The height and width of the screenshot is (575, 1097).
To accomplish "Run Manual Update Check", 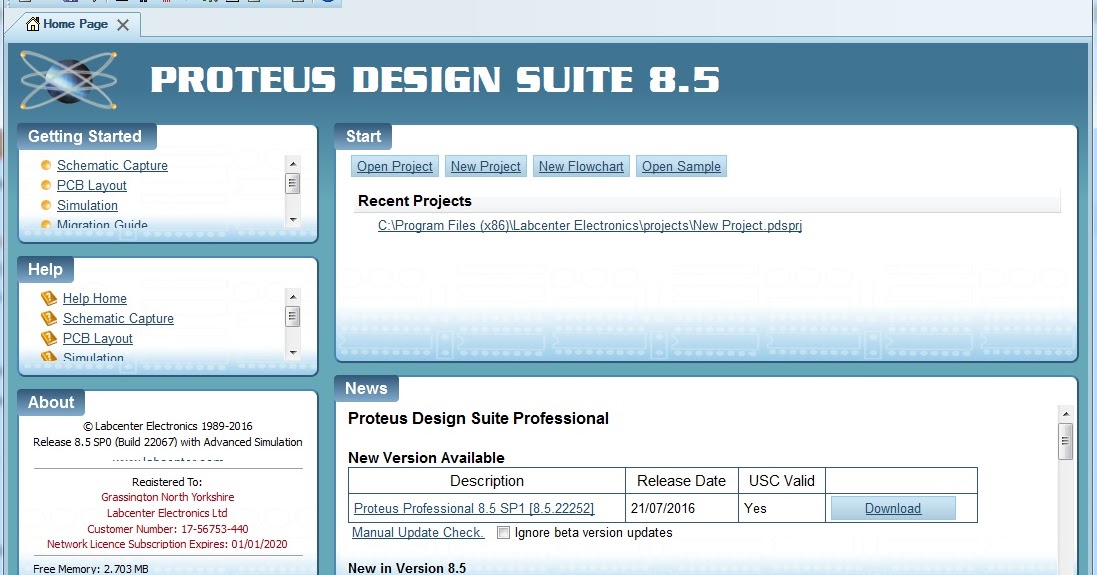I will coord(418,532).
